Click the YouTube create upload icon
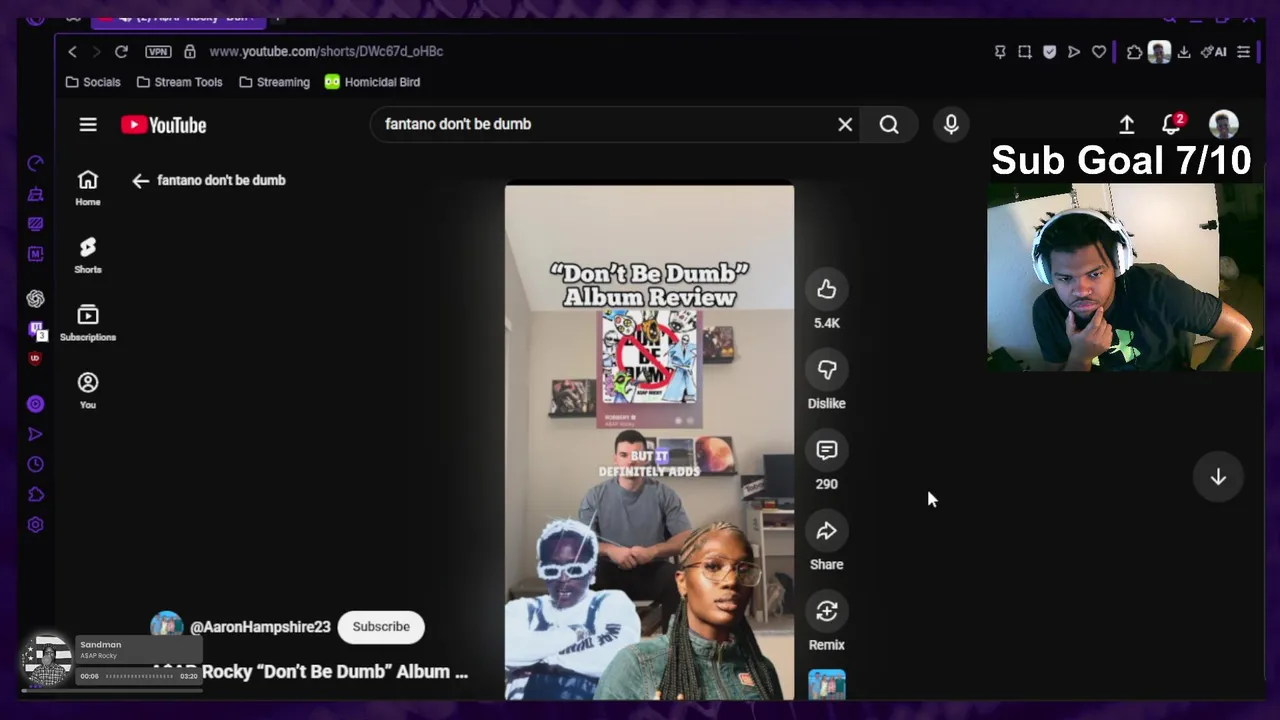 [1127, 124]
